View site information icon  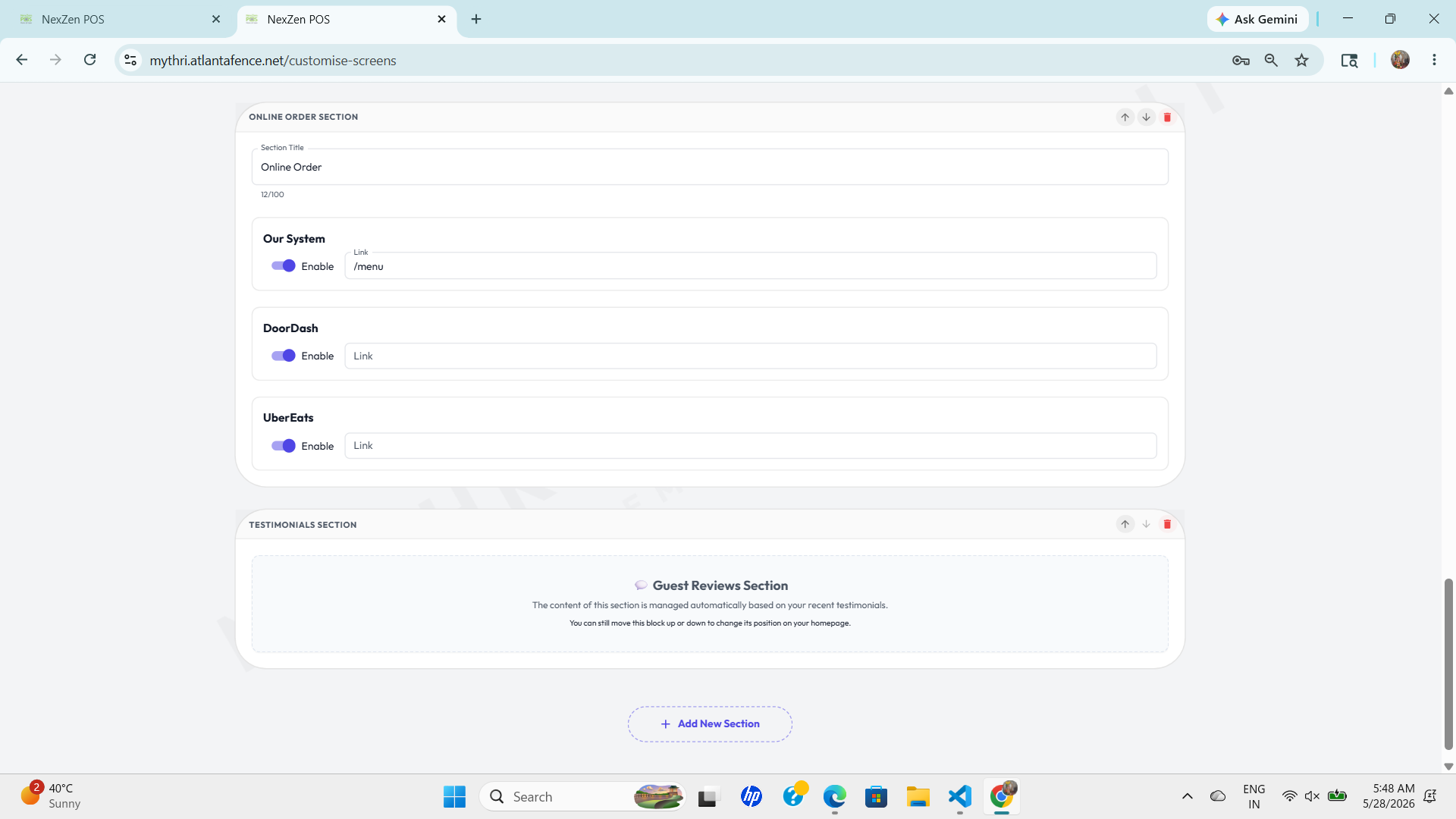click(x=130, y=60)
